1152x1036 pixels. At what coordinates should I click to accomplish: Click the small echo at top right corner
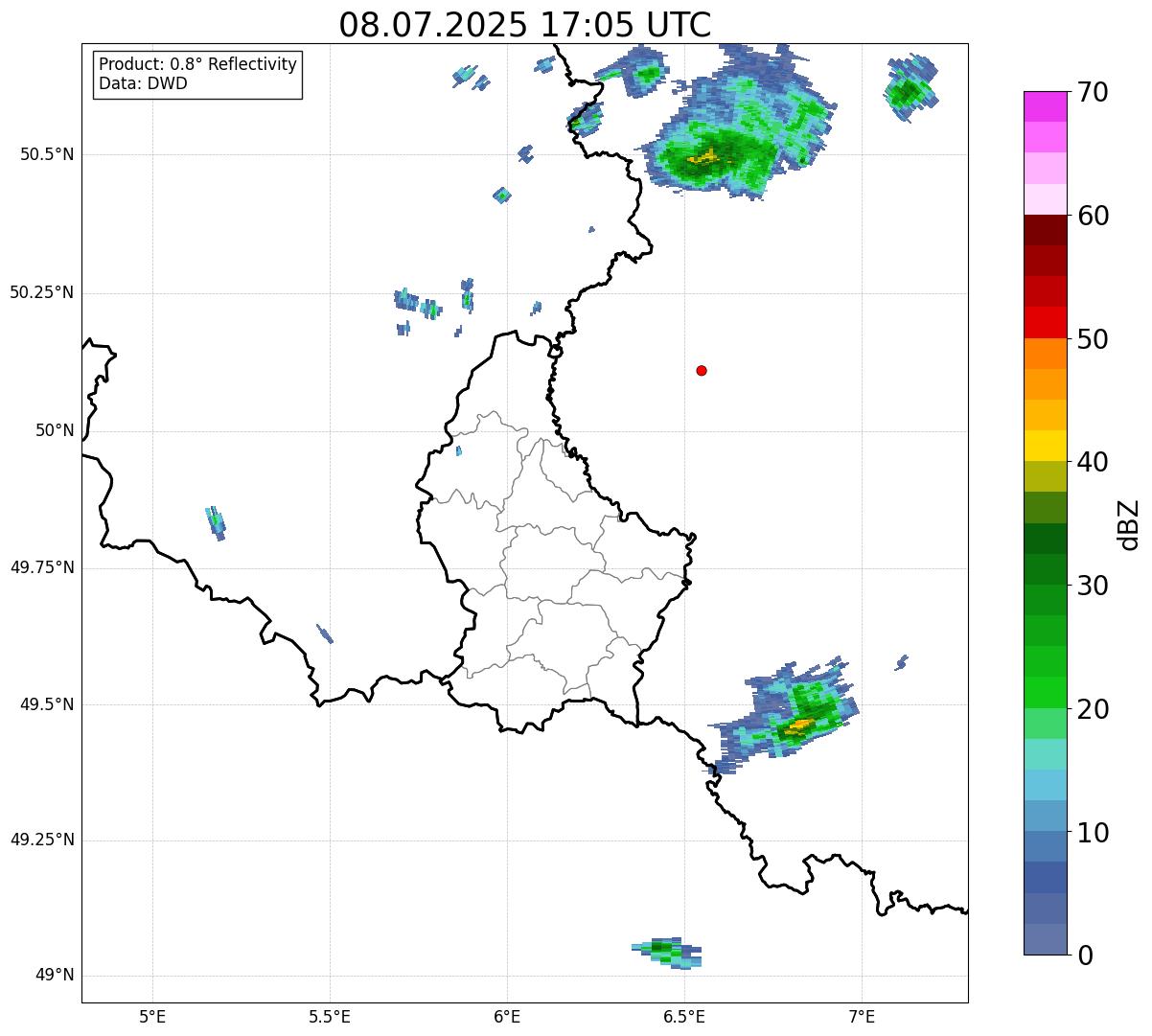pyautogui.click(x=910, y=89)
